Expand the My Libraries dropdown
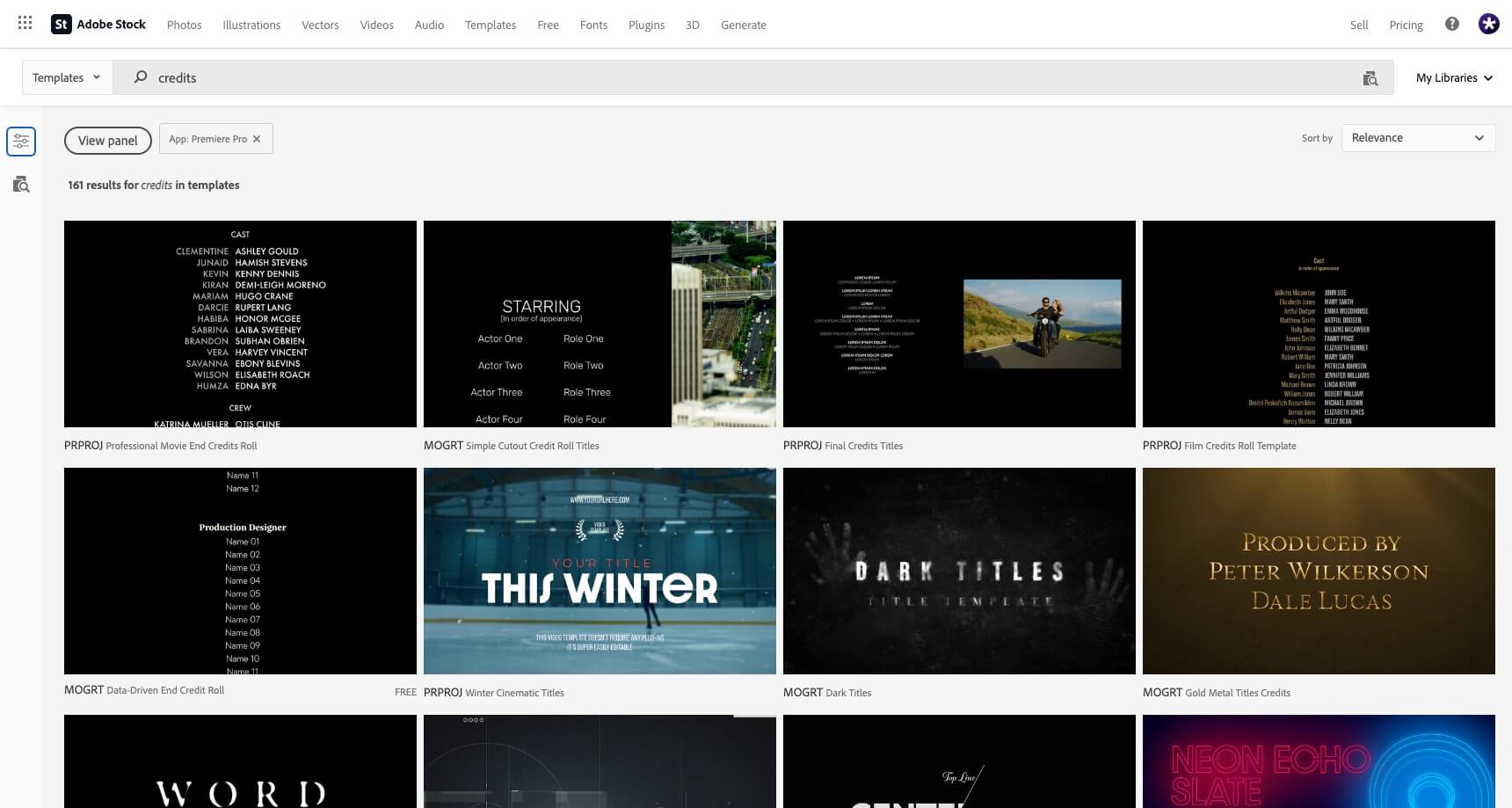The height and width of the screenshot is (808, 1512). click(1454, 77)
